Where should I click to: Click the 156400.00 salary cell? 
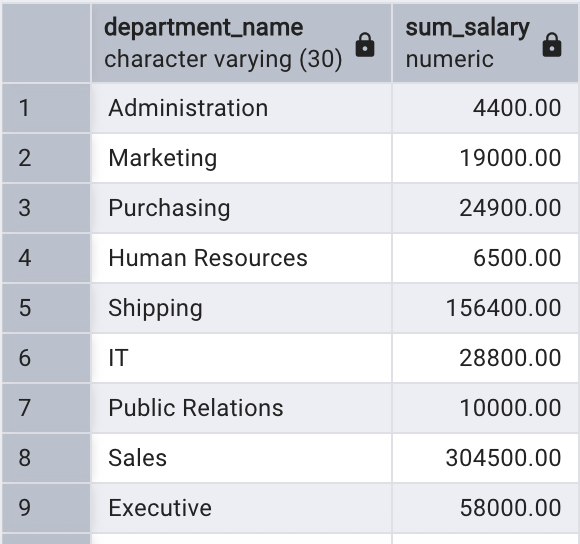(x=486, y=308)
